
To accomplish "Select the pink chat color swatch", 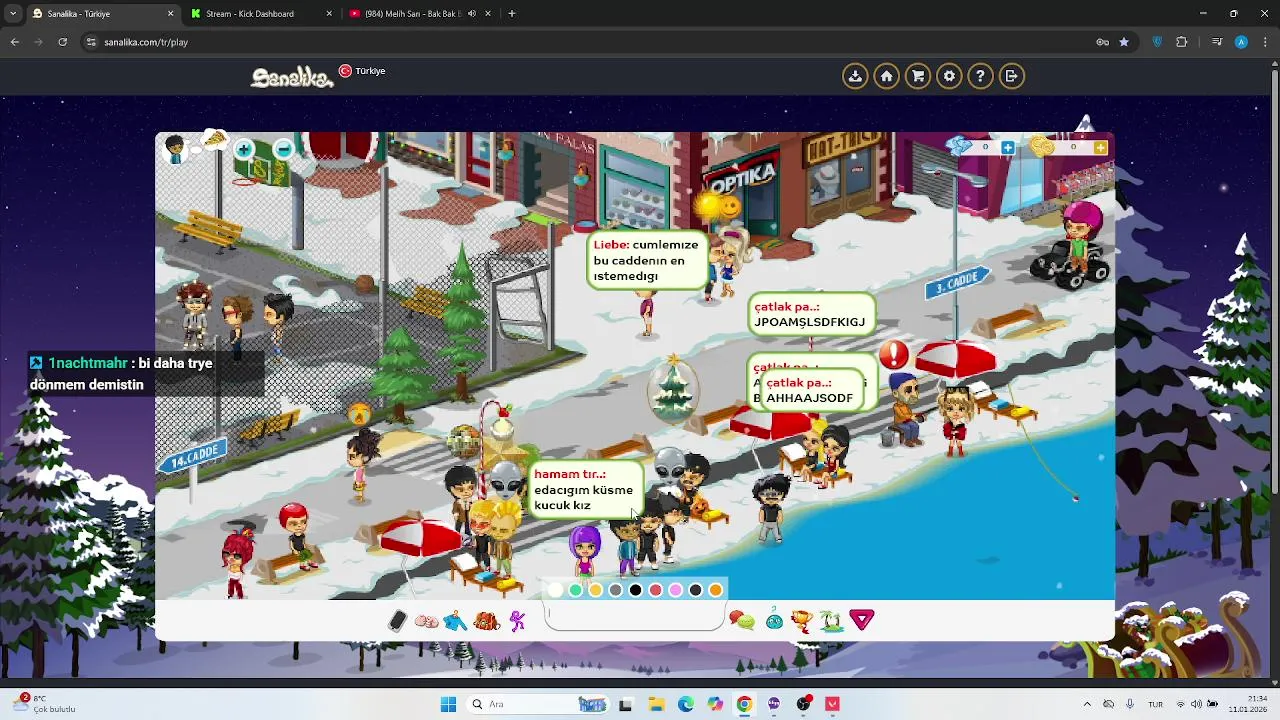I will pos(676,590).
